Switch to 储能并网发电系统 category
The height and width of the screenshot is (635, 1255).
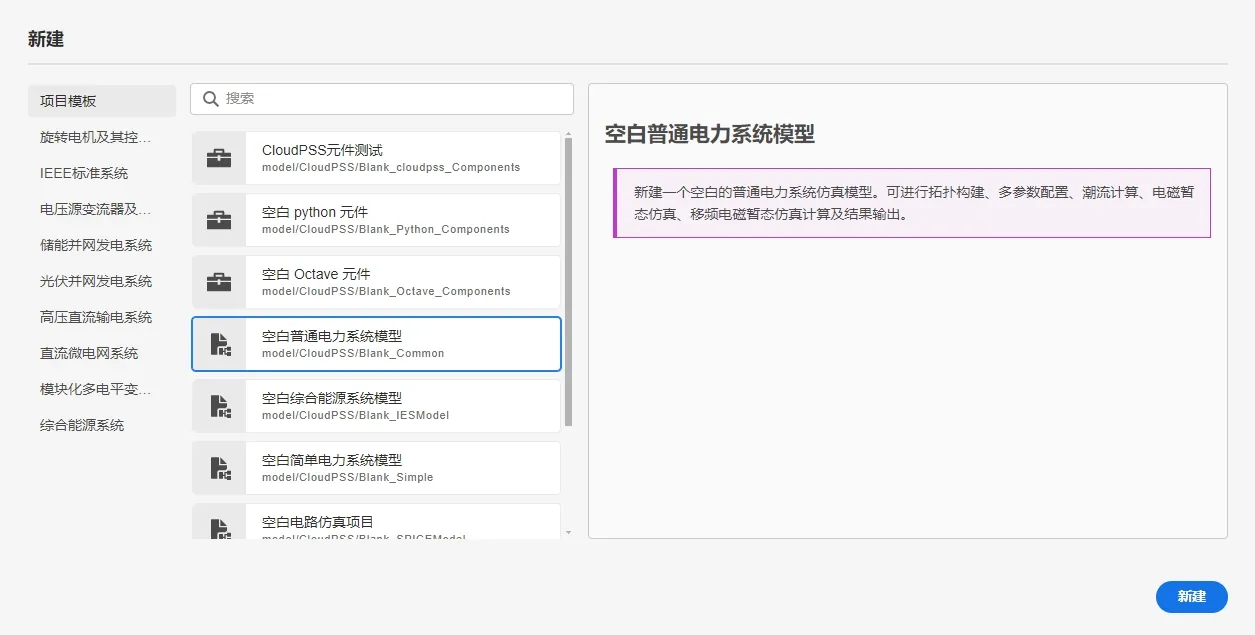(96, 245)
